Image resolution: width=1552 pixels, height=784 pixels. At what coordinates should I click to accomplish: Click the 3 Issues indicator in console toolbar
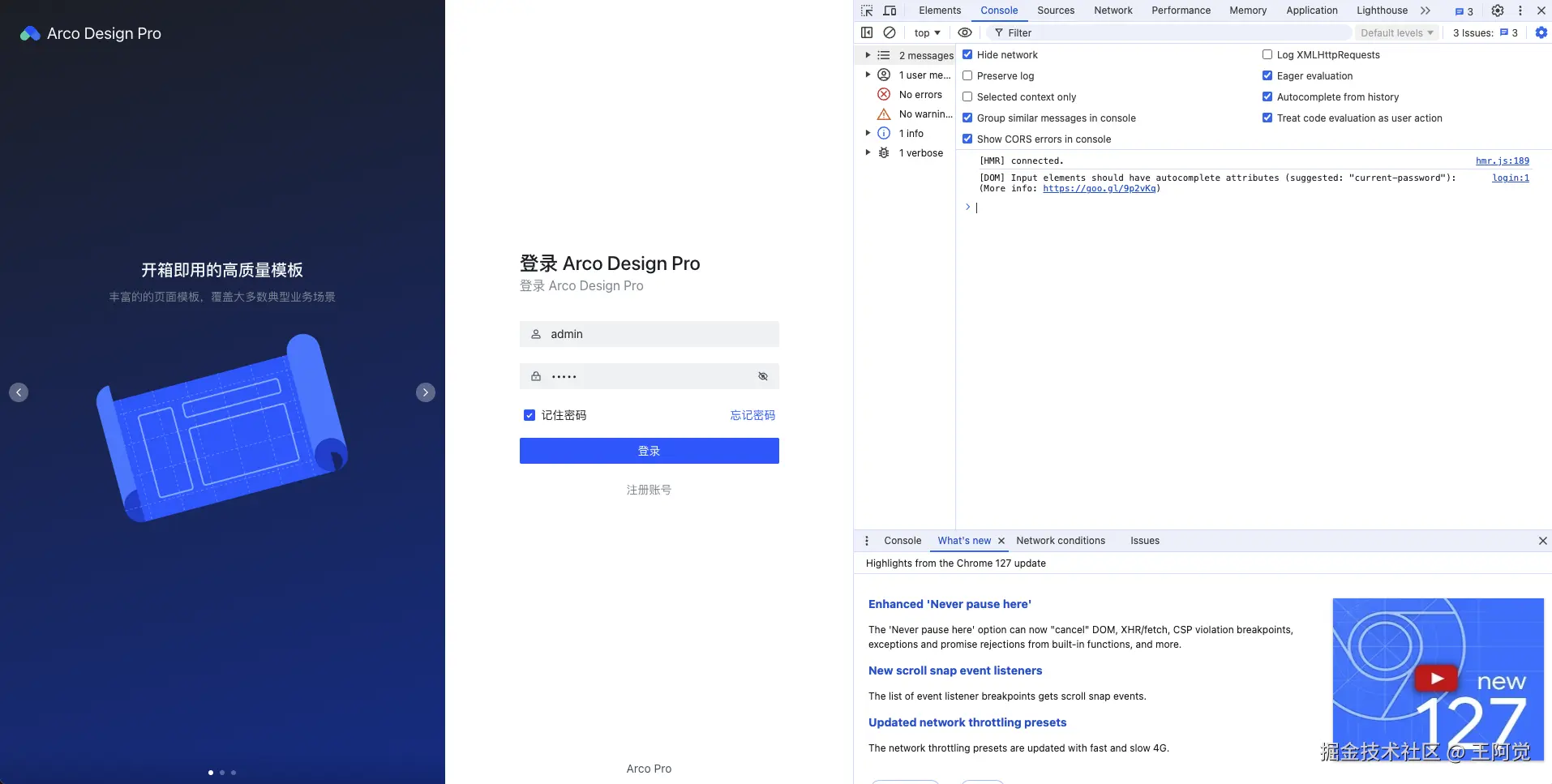(1486, 33)
